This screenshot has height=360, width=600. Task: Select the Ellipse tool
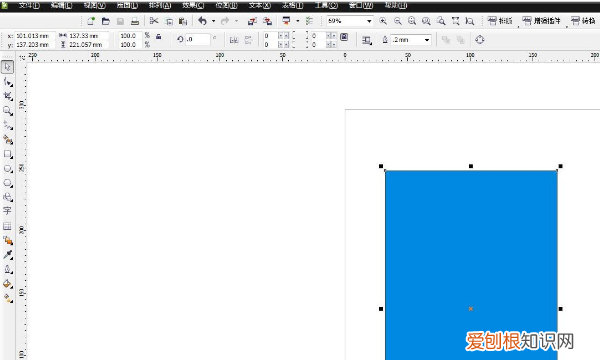(8, 169)
